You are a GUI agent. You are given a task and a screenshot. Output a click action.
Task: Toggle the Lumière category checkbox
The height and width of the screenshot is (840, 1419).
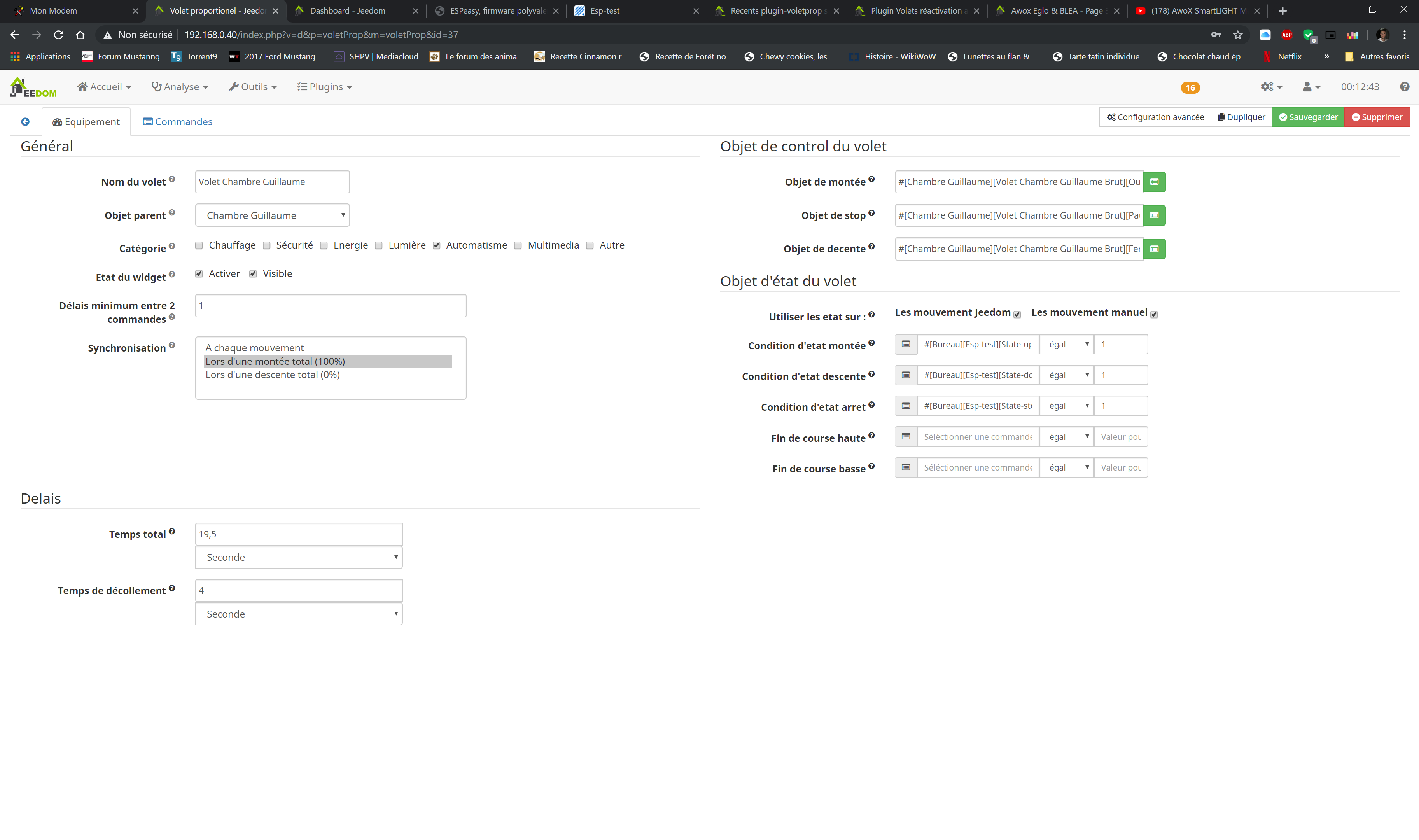pyautogui.click(x=379, y=245)
